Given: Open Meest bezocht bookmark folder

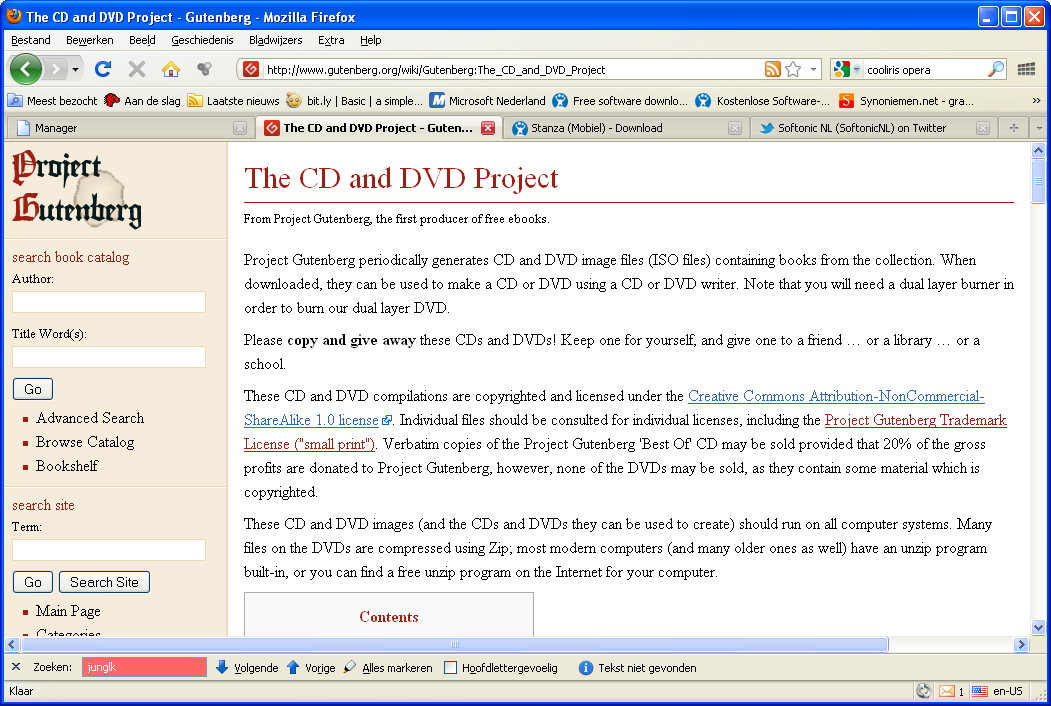Looking at the screenshot, I should click(x=52, y=101).
